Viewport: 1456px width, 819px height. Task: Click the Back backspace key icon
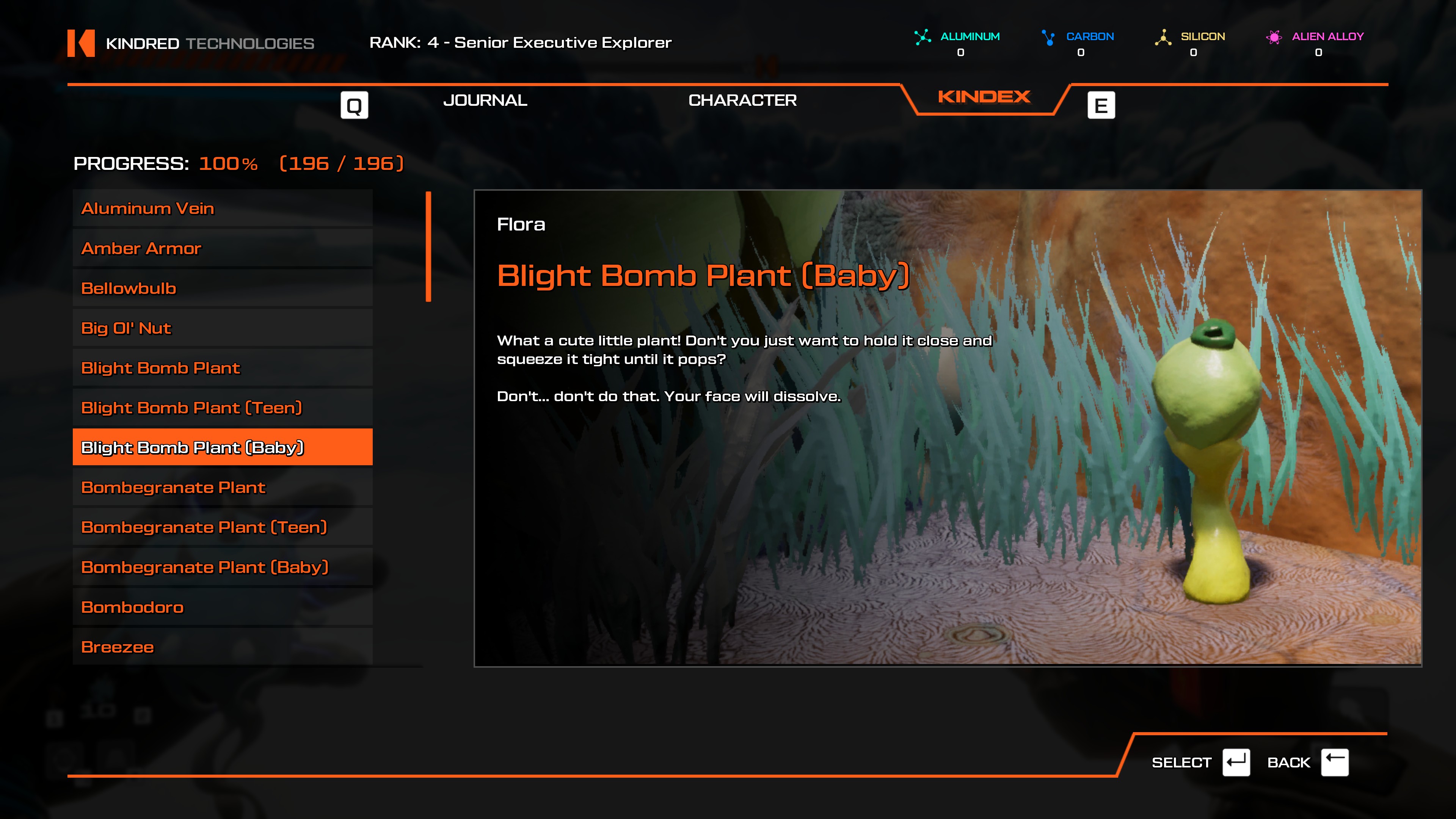1335,763
